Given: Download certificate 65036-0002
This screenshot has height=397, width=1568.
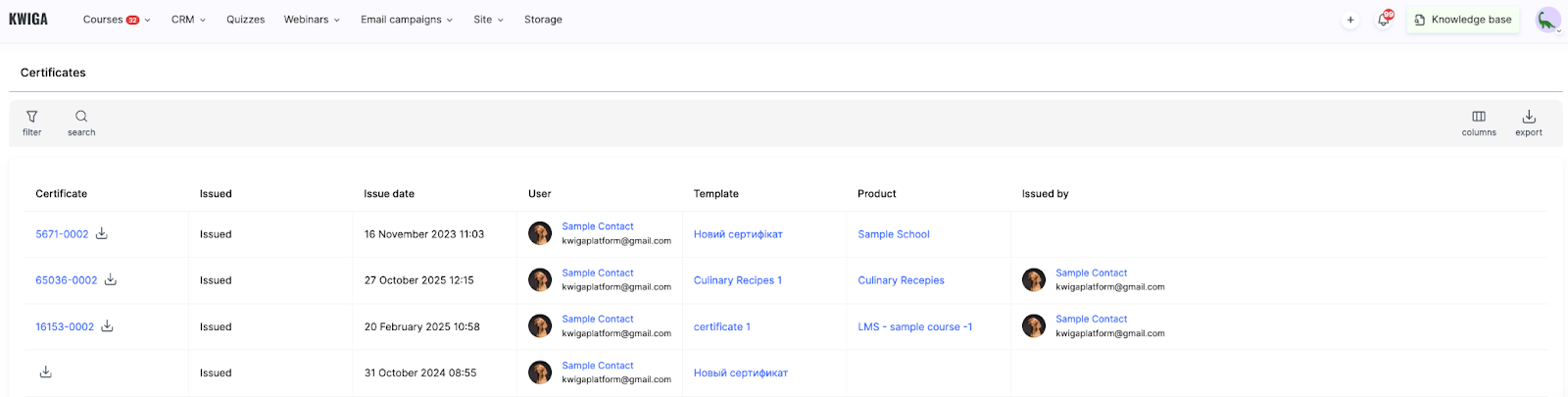Looking at the screenshot, I should 111,279.
